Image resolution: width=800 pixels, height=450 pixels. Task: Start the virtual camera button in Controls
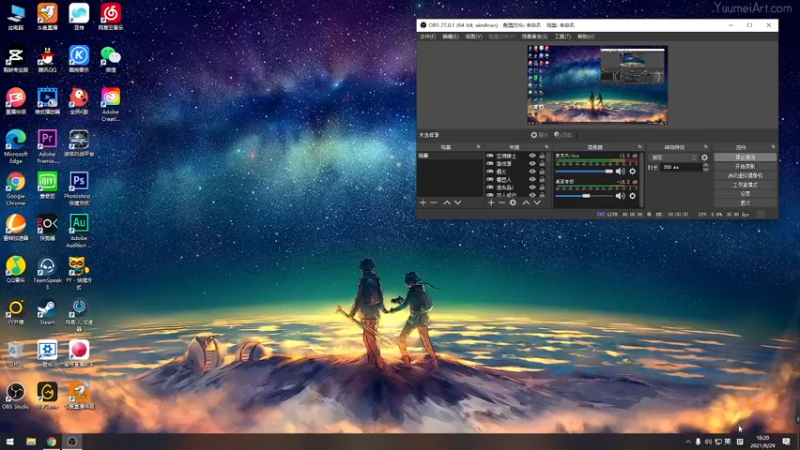point(745,176)
